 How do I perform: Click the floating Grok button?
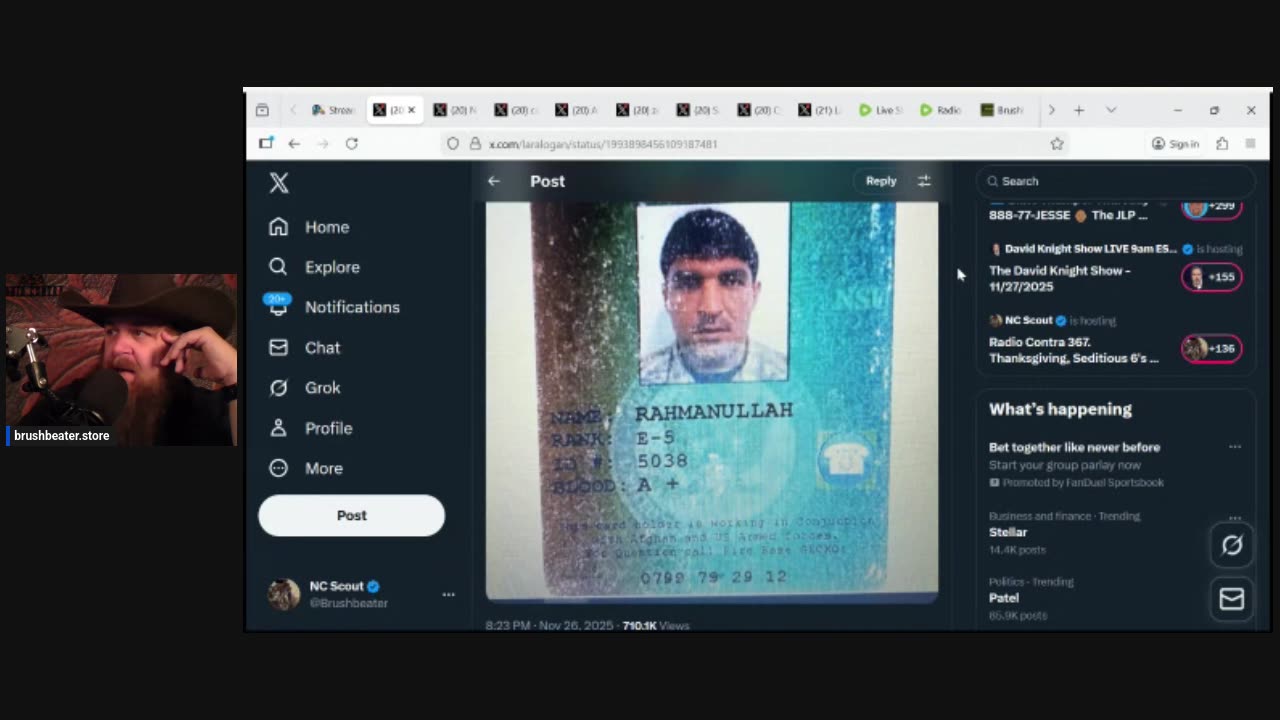[x=1232, y=545]
